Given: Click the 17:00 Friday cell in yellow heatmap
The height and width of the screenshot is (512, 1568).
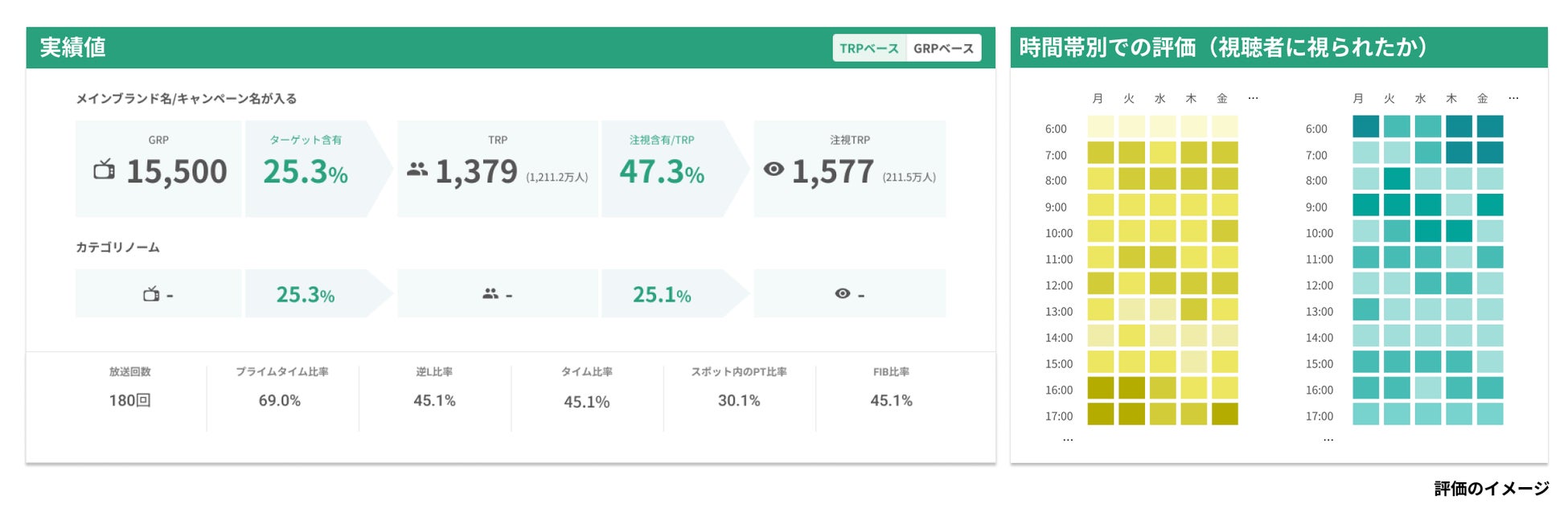Looking at the screenshot, I should 1225,414.
